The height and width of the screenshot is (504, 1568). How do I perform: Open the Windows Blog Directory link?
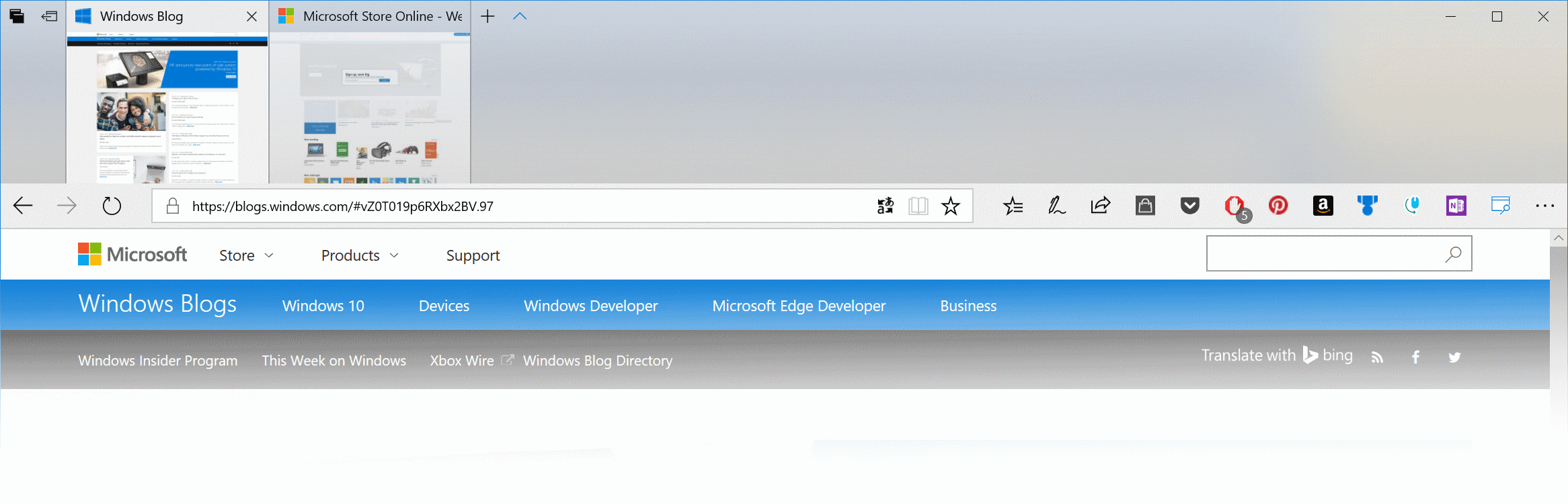[598, 360]
